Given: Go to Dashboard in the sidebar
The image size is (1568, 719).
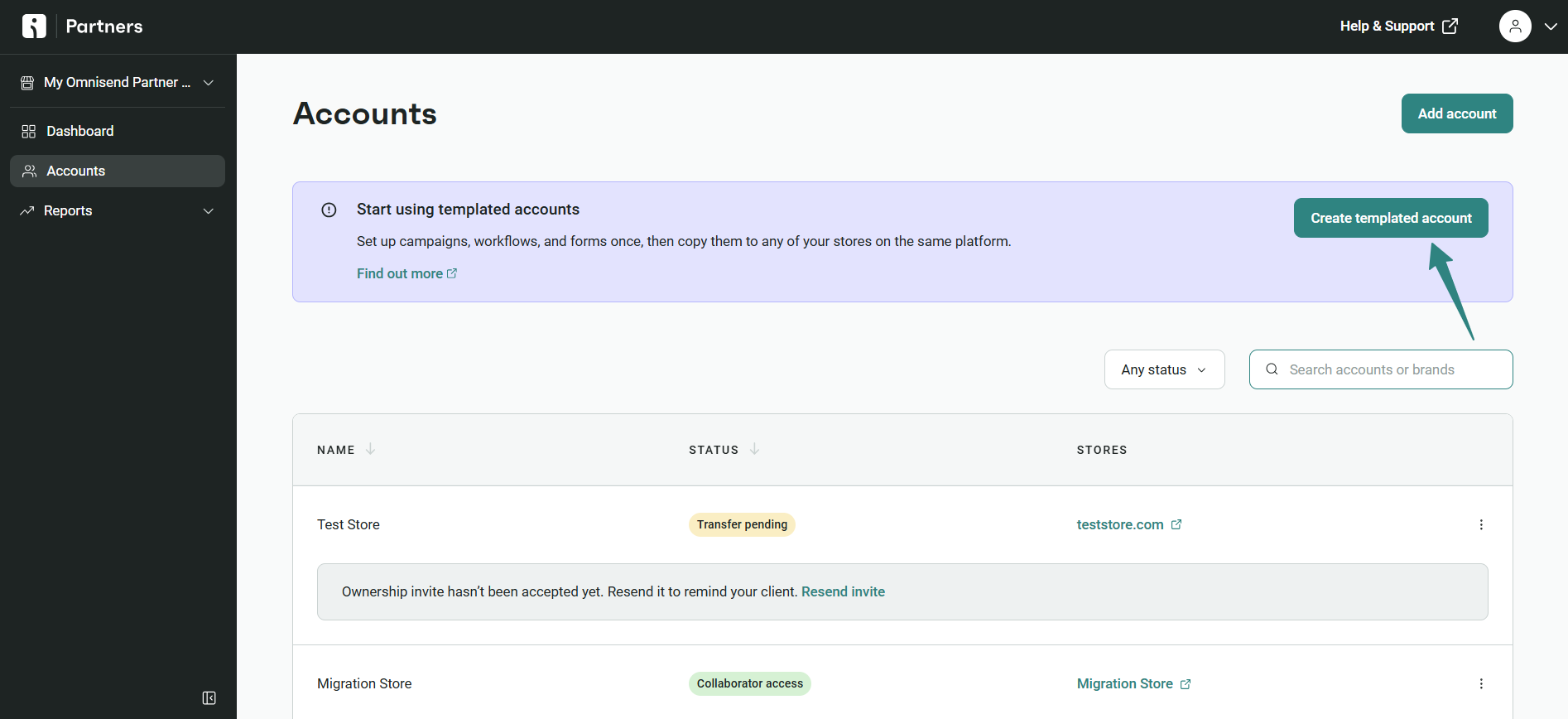Looking at the screenshot, I should (x=80, y=131).
